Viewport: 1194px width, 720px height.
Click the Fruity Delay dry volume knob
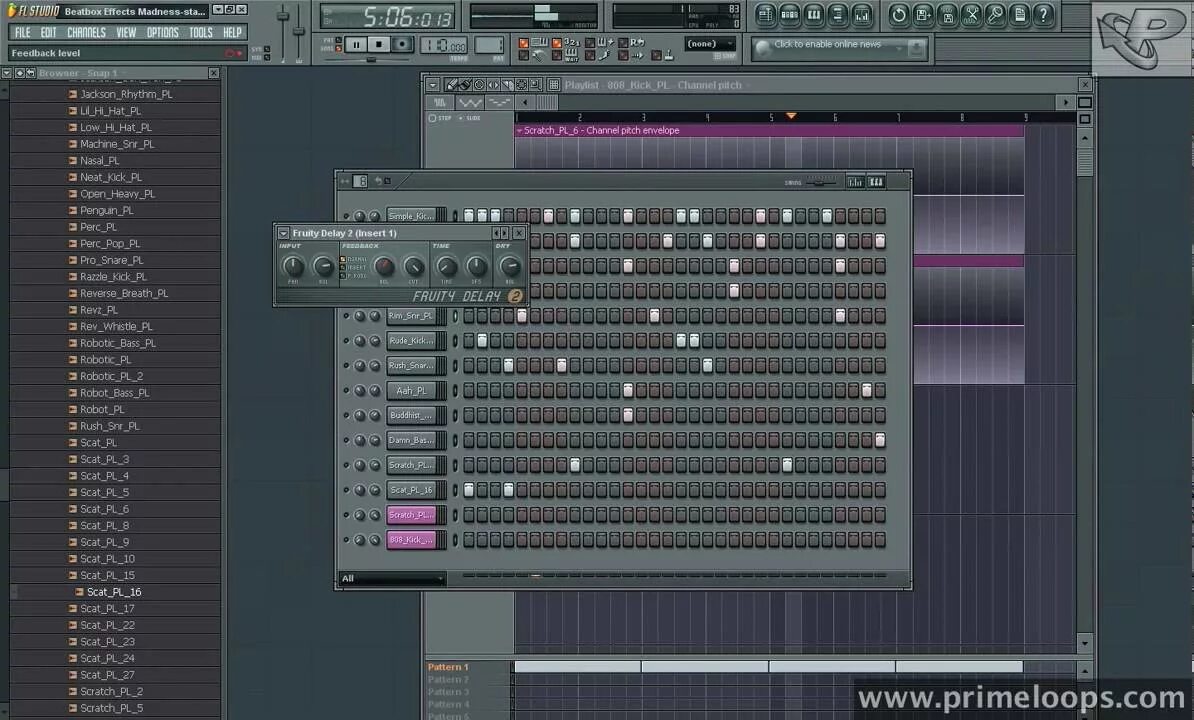(511, 266)
